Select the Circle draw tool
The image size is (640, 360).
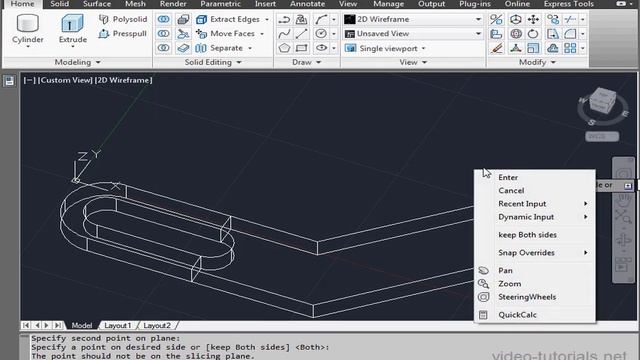click(321, 33)
